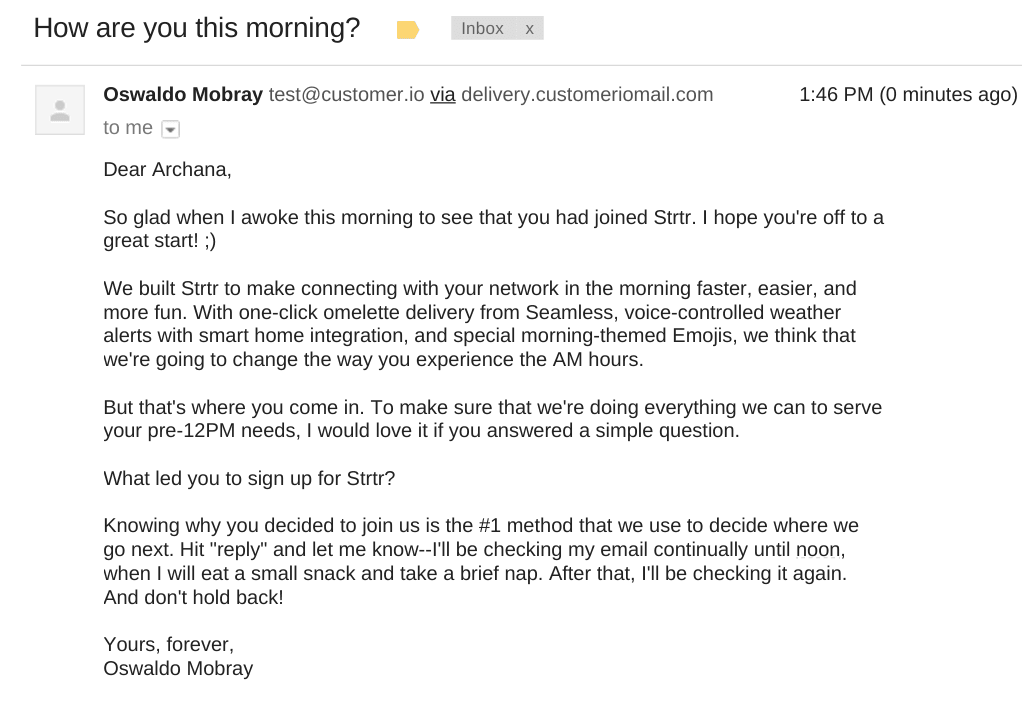Click the underlined "via" link
Viewport: 1022px width, 704px height.
click(x=443, y=95)
